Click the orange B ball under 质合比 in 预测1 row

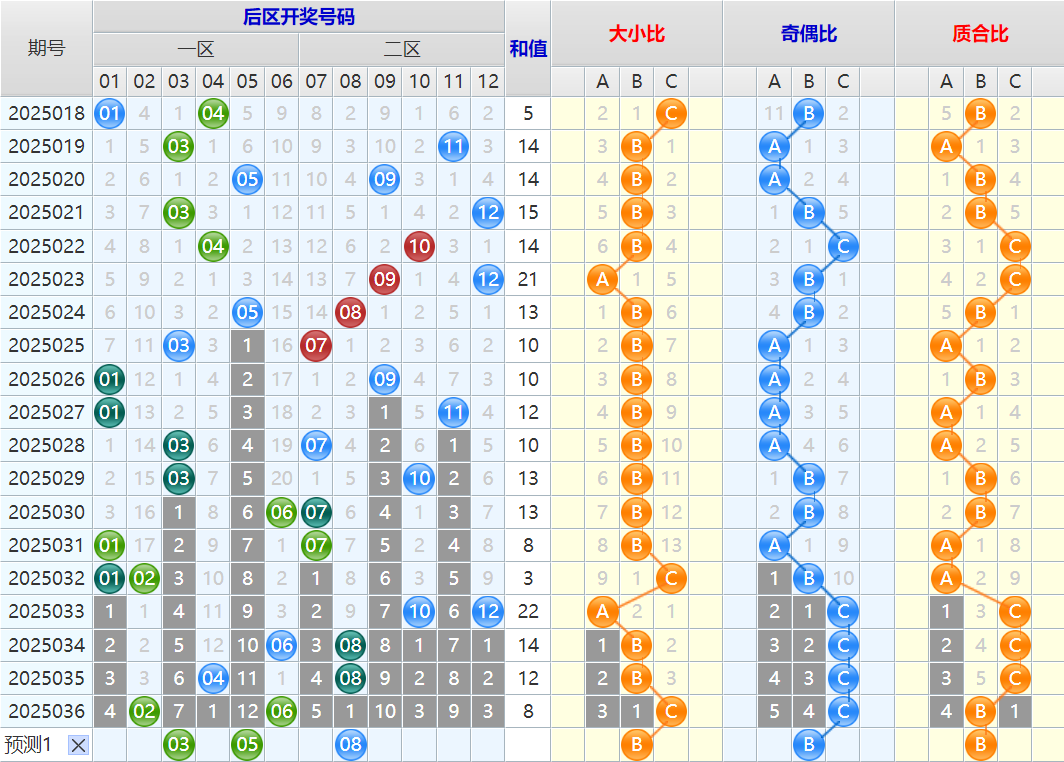coord(981,744)
